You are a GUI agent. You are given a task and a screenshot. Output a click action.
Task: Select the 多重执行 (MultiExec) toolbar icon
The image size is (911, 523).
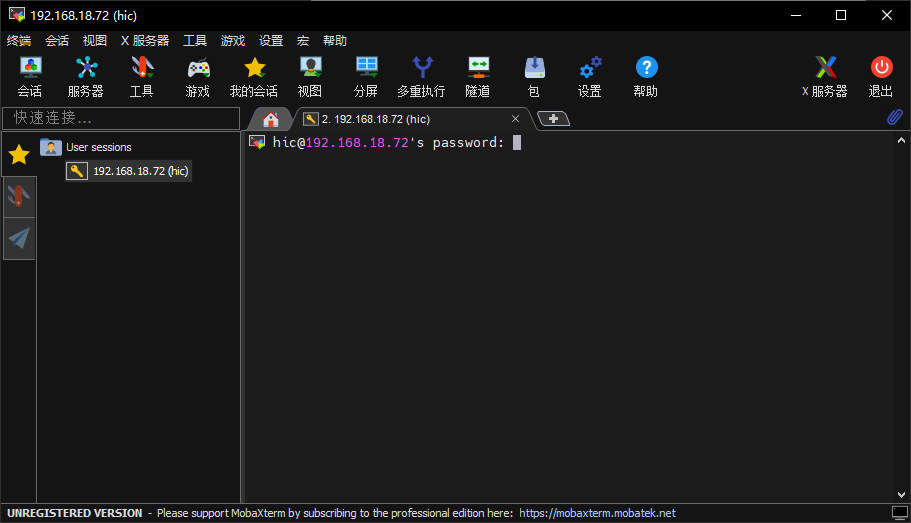tap(422, 76)
